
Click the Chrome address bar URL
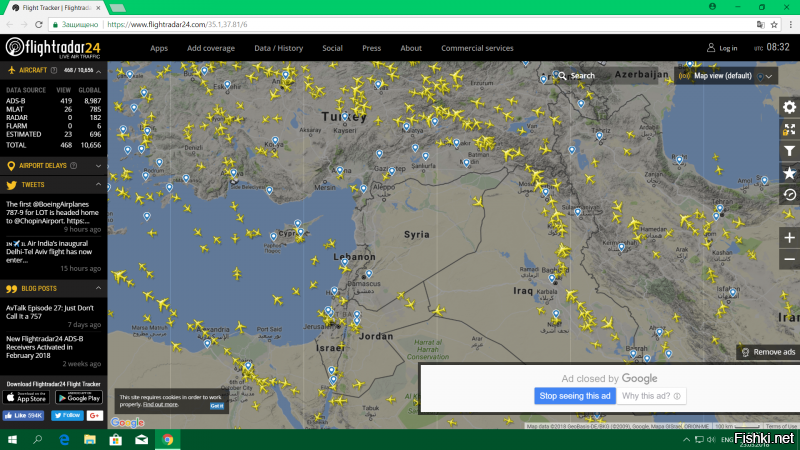(177, 24)
